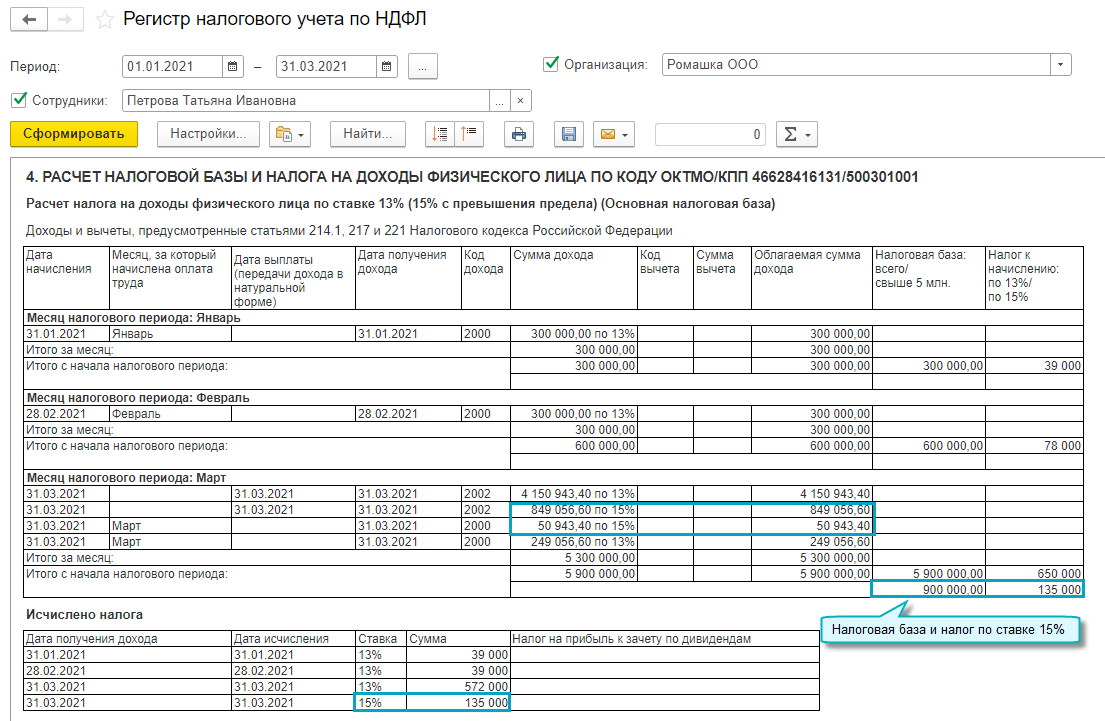Open the sum function dropdown
Screen dimensions: 1105x721
point(796,134)
